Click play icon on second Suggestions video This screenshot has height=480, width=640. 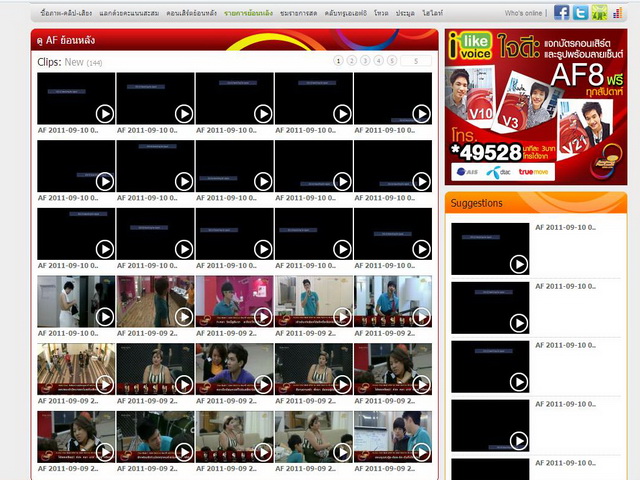(x=519, y=323)
